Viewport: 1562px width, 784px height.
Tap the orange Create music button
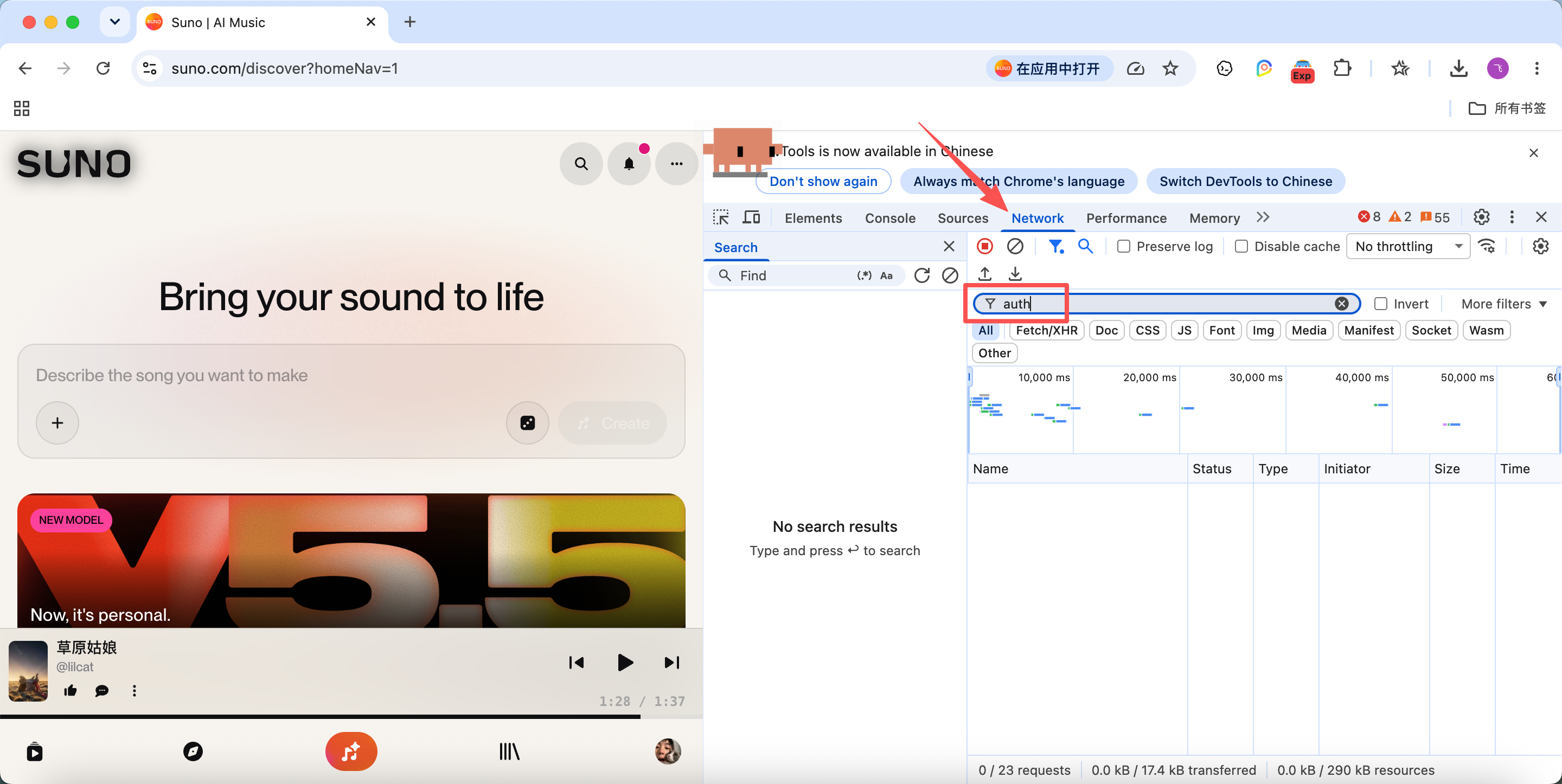(351, 751)
